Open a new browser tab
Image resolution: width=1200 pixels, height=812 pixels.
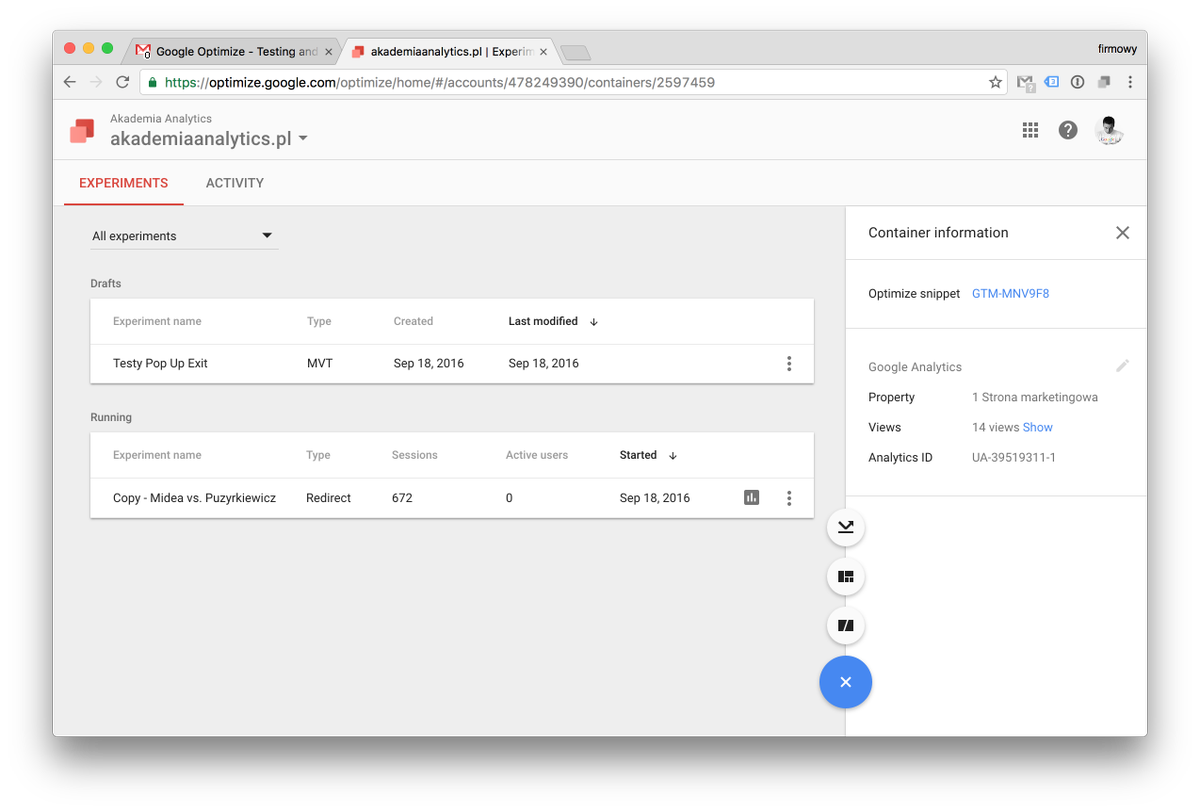[x=576, y=53]
